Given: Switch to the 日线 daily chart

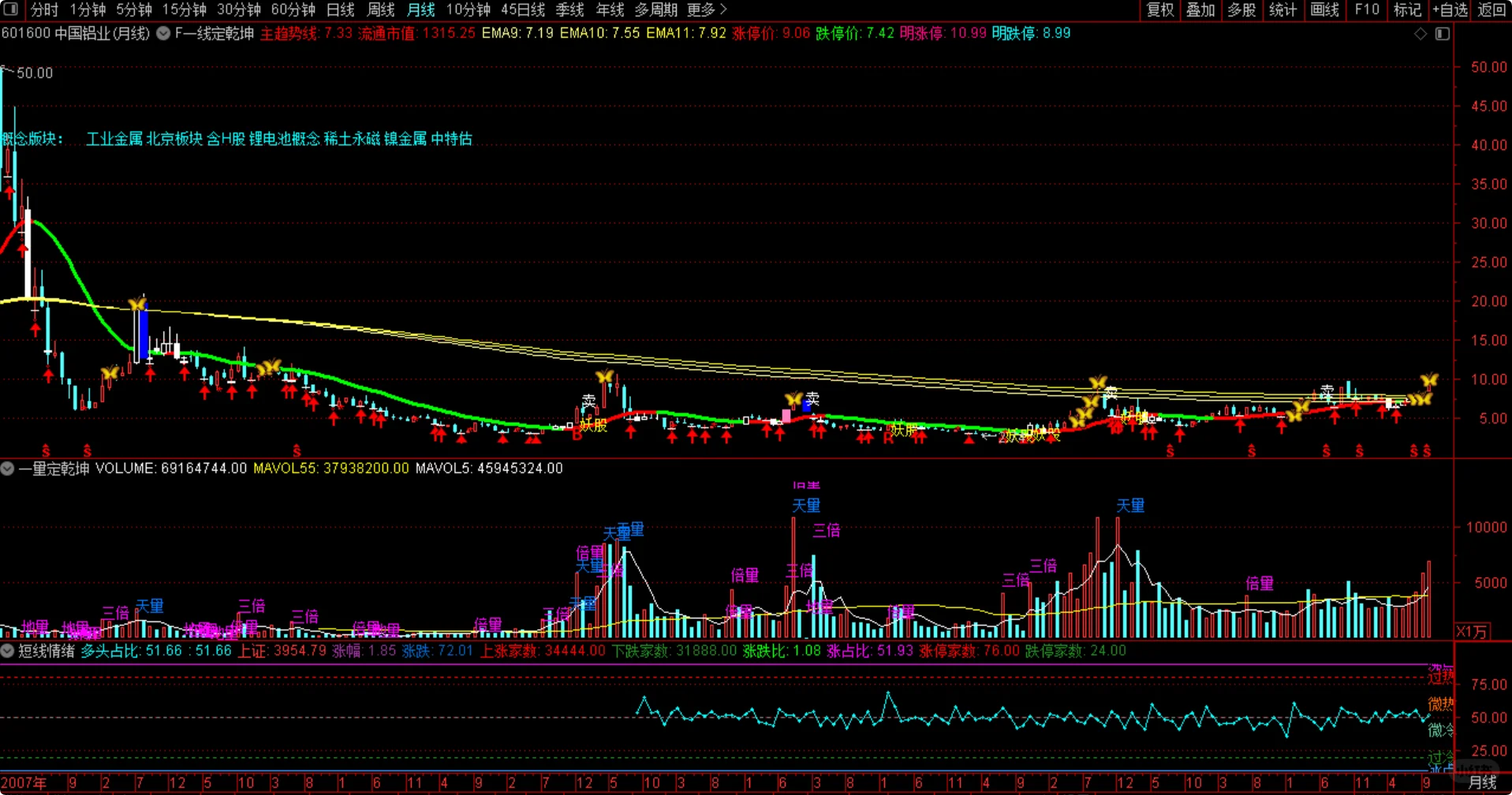Looking at the screenshot, I should click(341, 9).
